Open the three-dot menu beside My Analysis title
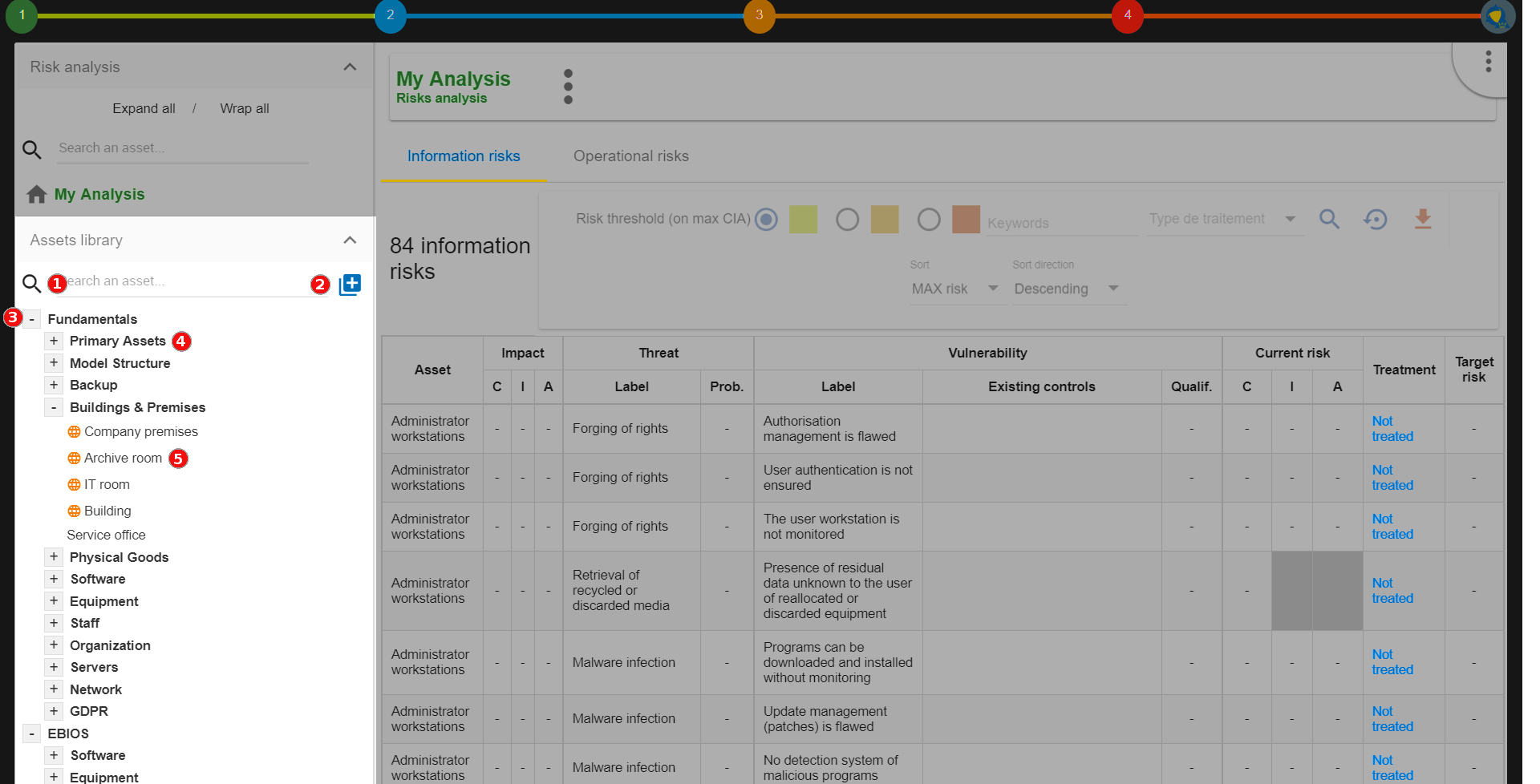Screen dimensions: 1540x784 pyautogui.click(x=568, y=87)
